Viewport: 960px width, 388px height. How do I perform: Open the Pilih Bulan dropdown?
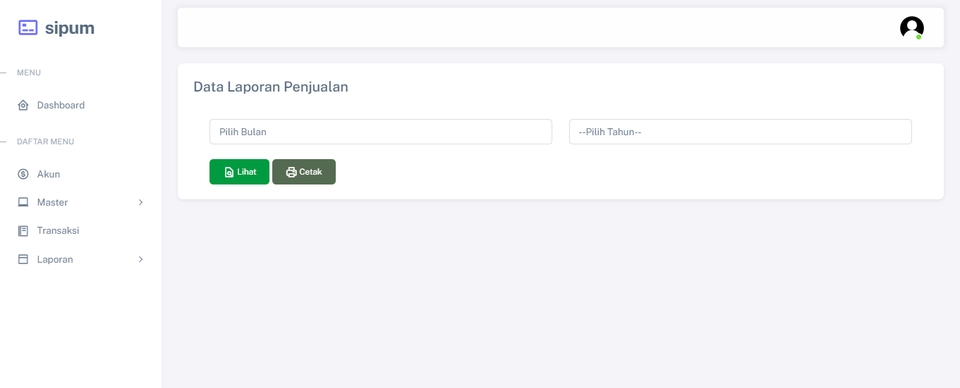(x=381, y=132)
